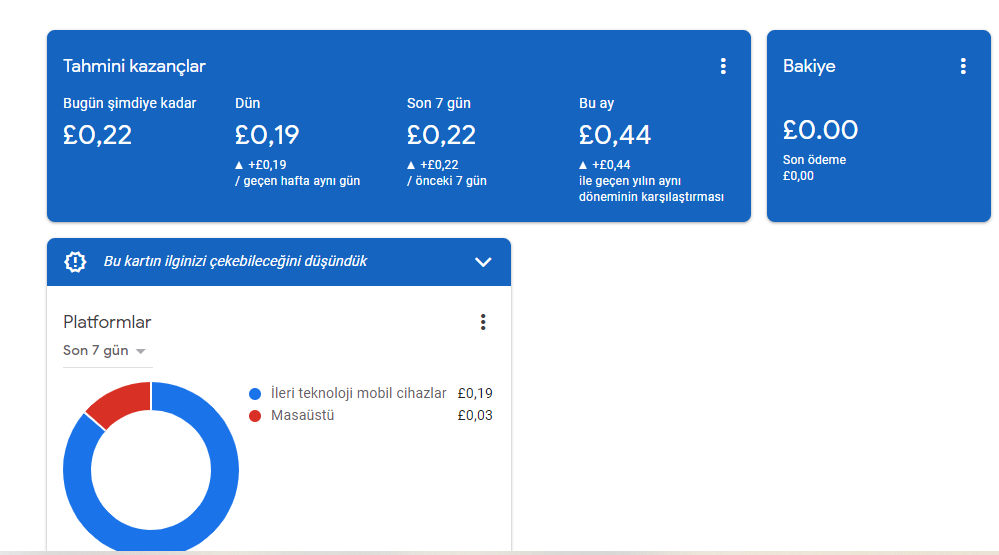The width and height of the screenshot is (999, 555).
Task: Click the red legend dot for Masaüstü
Action: tap(255, 416)
